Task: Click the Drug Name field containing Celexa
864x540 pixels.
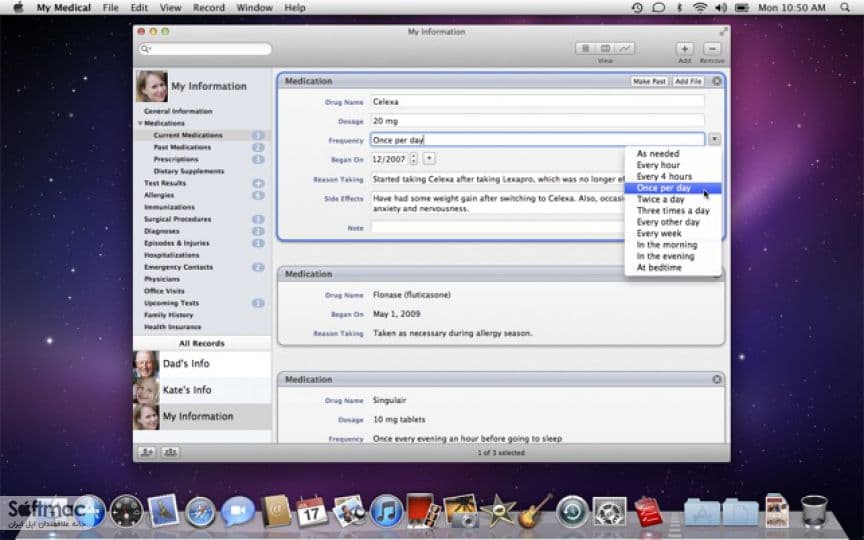Action: (x=537, y=101)
